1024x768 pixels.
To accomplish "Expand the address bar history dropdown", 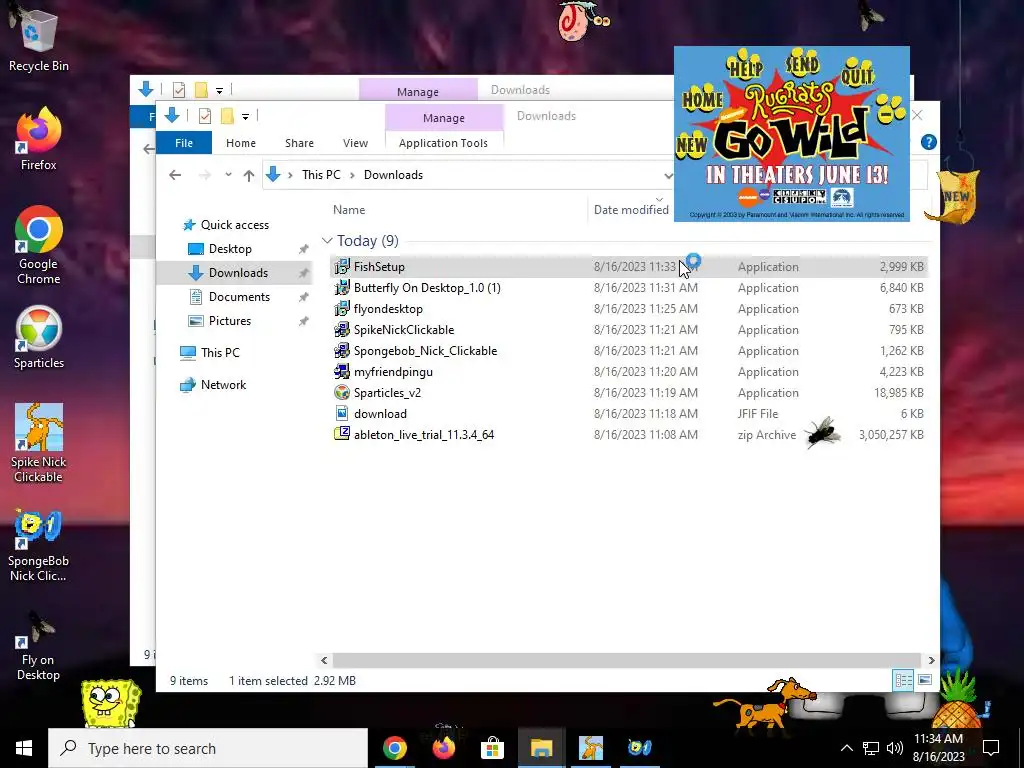I will point(667,175).
